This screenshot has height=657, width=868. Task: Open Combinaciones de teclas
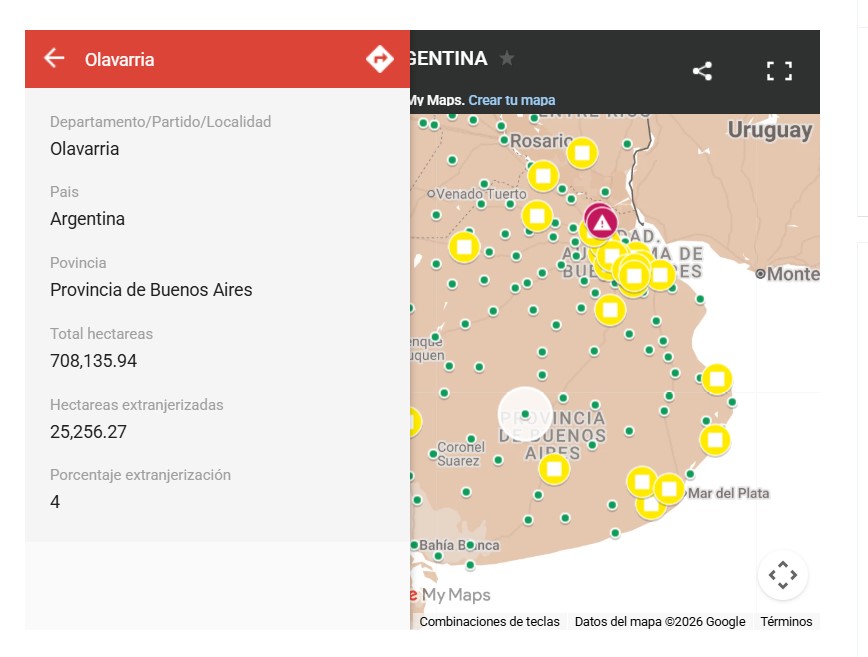pyautogui.click(x=489, y=622)
